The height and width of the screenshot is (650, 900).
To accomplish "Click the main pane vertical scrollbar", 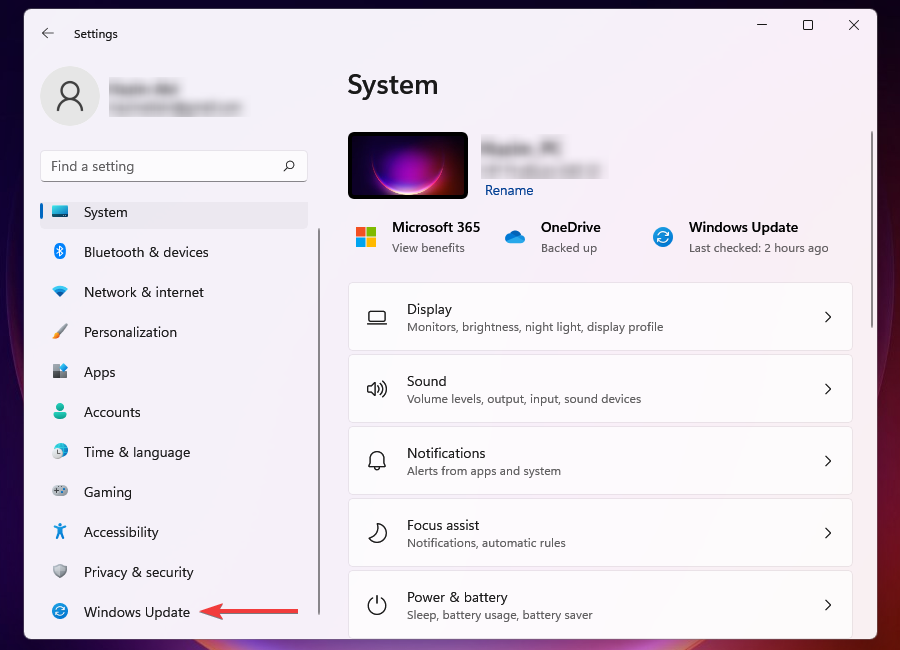I will (871, 230).
